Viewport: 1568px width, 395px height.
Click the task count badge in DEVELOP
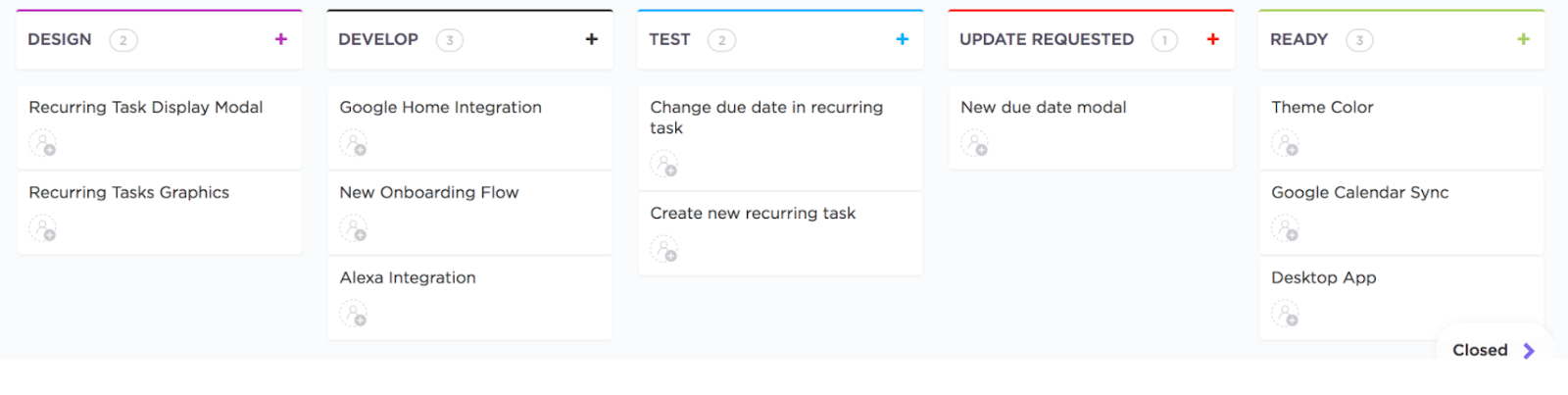coord(450,40)
